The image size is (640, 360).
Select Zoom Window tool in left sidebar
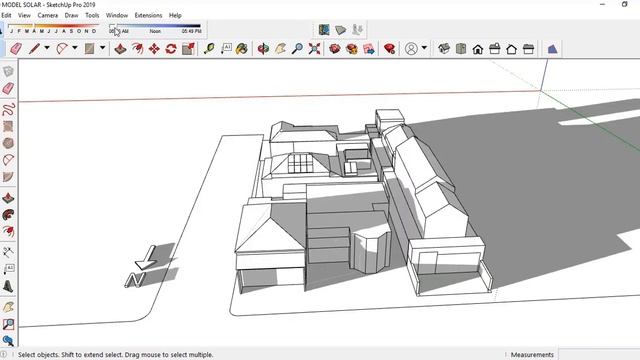coord(8,324)
